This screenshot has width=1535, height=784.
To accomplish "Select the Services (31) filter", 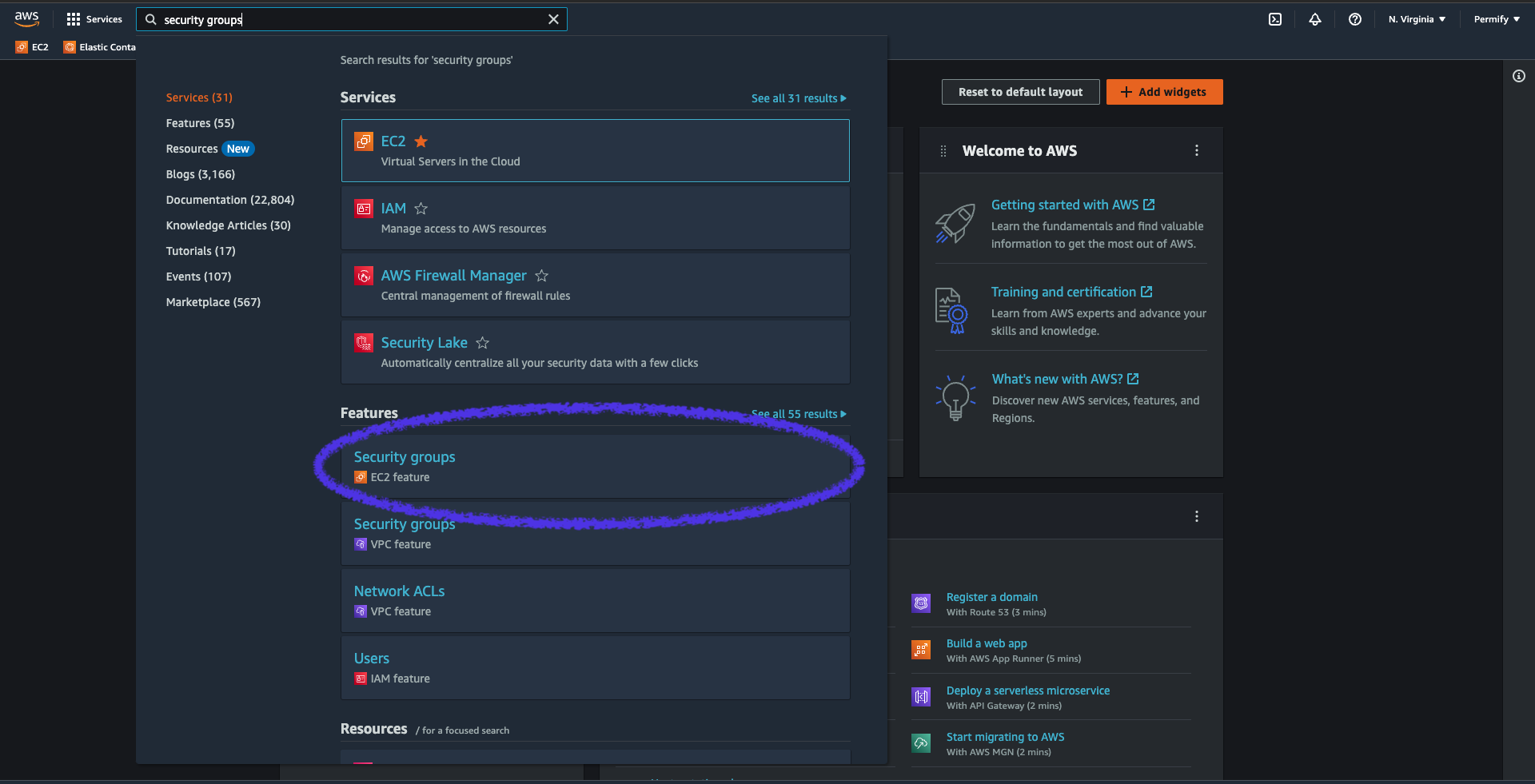I will (199, 98).
